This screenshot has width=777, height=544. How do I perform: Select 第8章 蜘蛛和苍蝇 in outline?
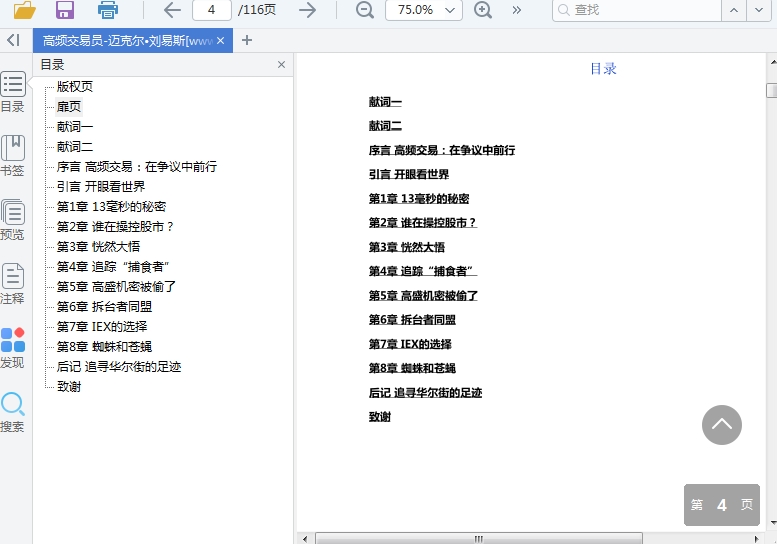tap(105, 346)
